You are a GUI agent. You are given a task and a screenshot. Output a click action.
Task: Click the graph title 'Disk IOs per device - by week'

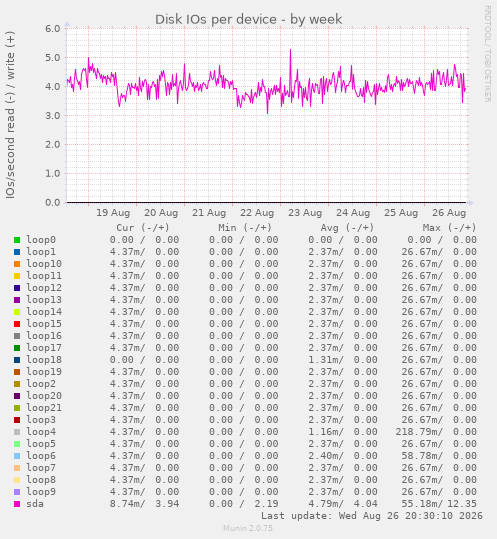248,20
